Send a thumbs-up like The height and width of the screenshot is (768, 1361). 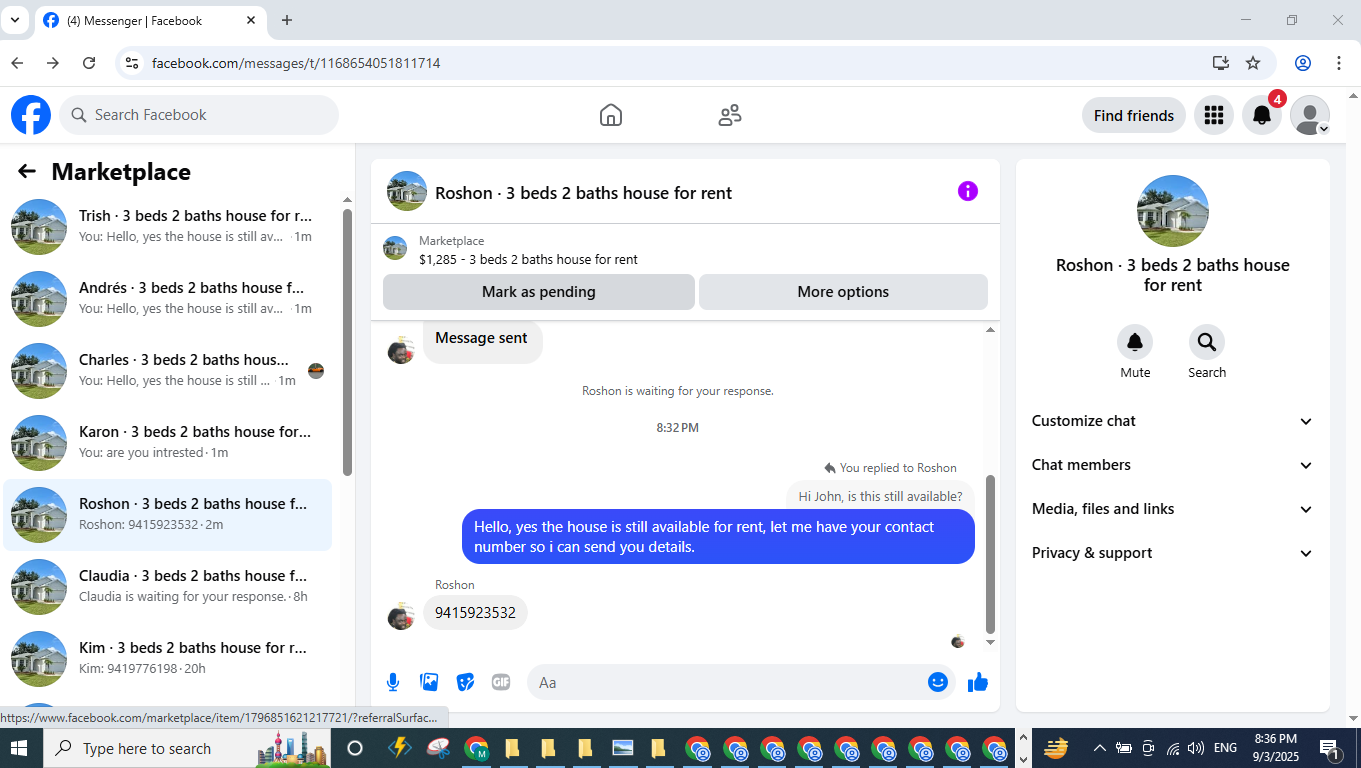[x=978, y=682]
